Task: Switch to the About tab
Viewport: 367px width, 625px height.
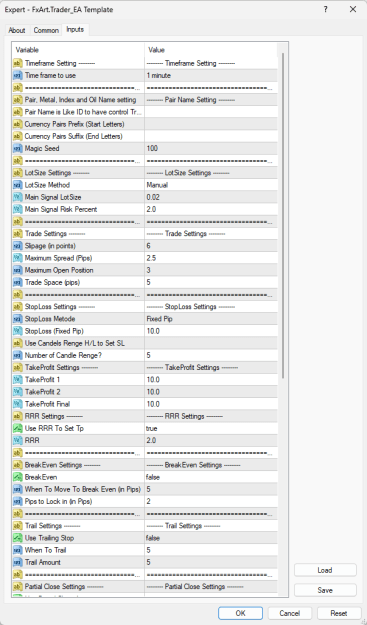Action: [17, 30]
